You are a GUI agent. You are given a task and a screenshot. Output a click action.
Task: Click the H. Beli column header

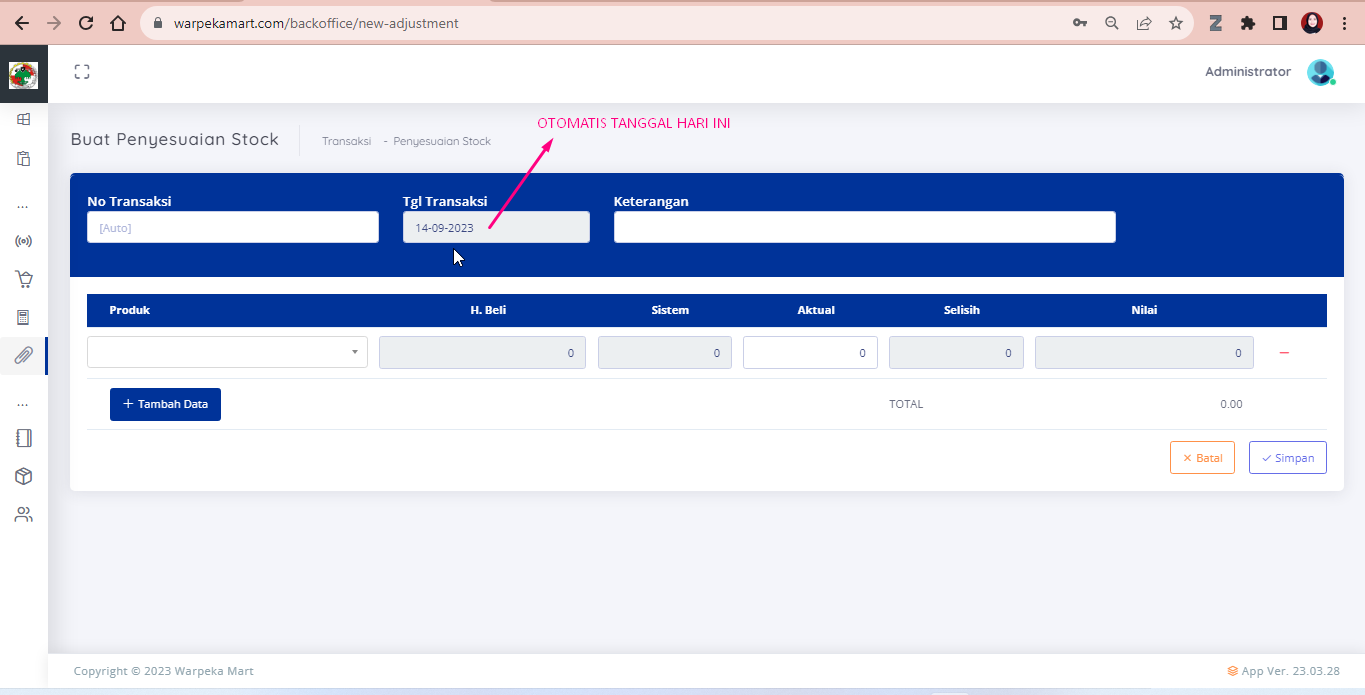[x=488, y=310]
